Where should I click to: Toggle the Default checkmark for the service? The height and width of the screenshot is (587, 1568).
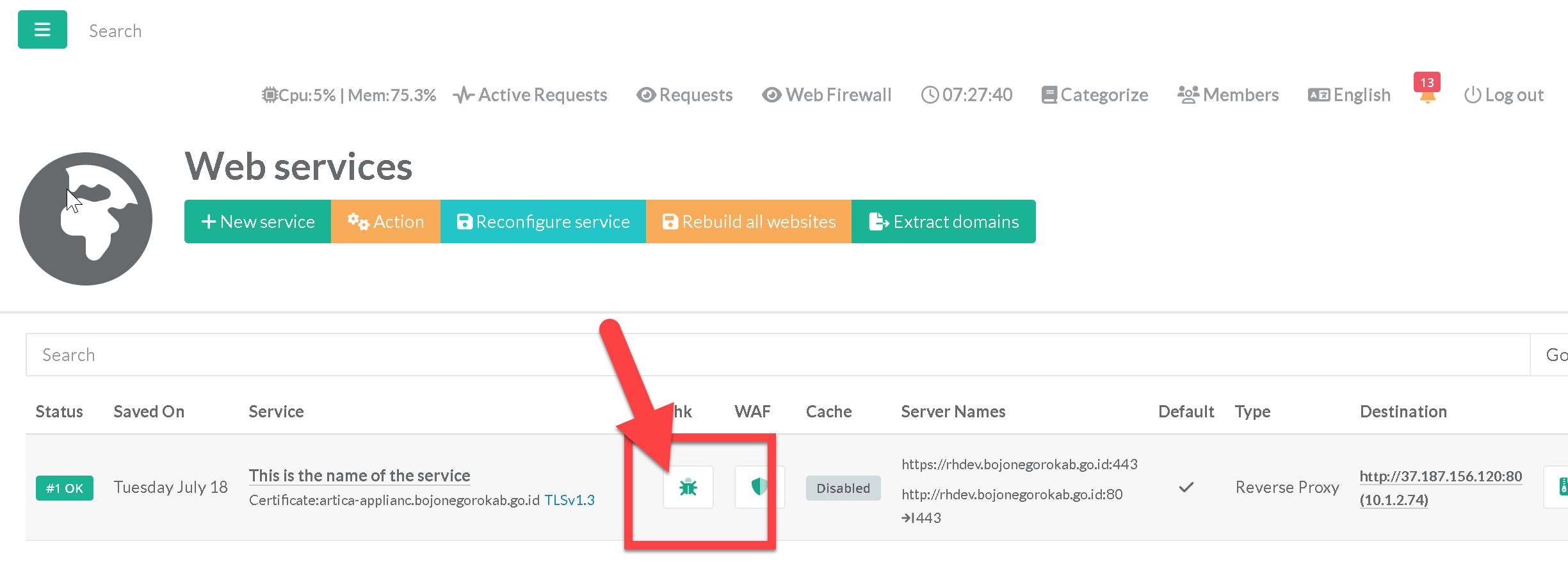pyautogui.click(x=1186, y=487)
